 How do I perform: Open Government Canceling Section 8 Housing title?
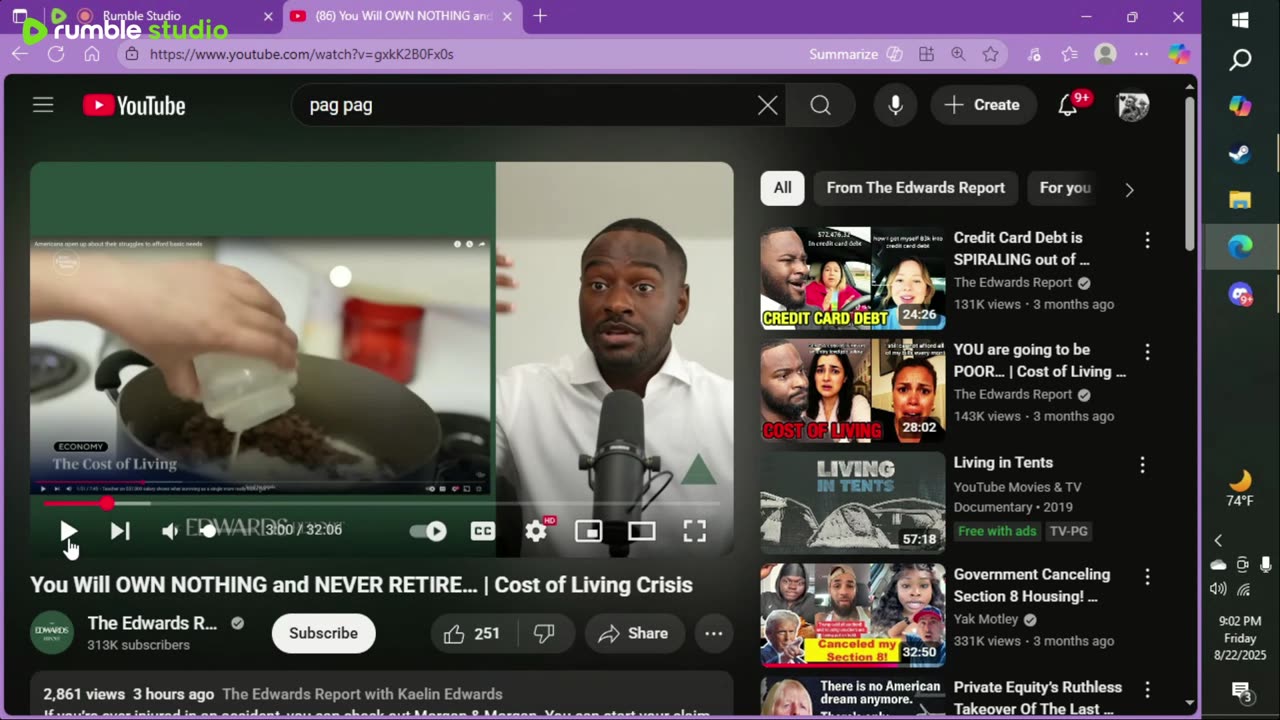pos(1032,585)
